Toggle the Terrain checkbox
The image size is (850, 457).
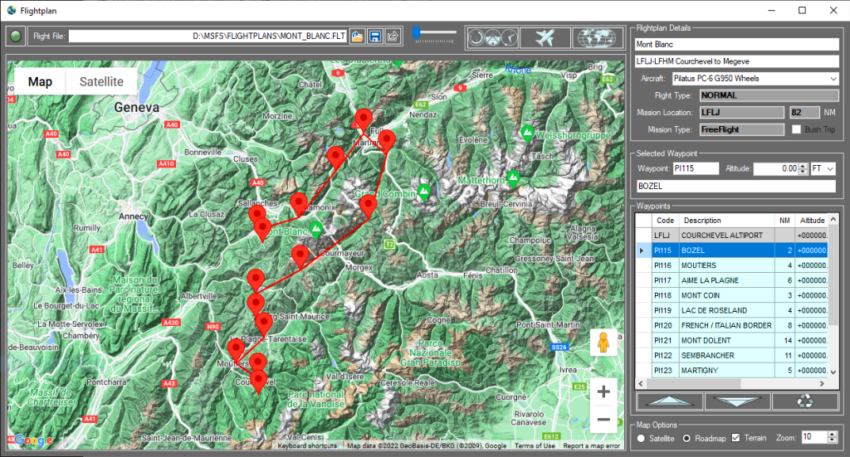(737, 438)
